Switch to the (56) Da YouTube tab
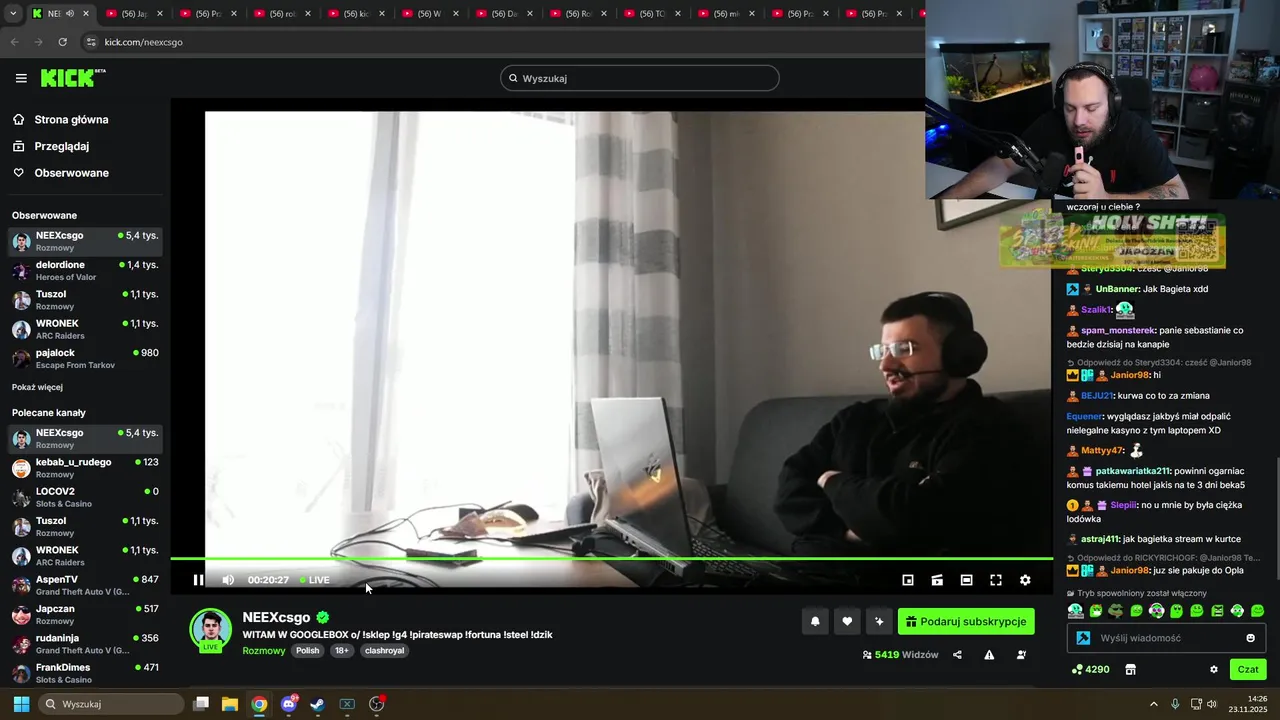This screenshot has height=720, width=1280. pos(504,14)
